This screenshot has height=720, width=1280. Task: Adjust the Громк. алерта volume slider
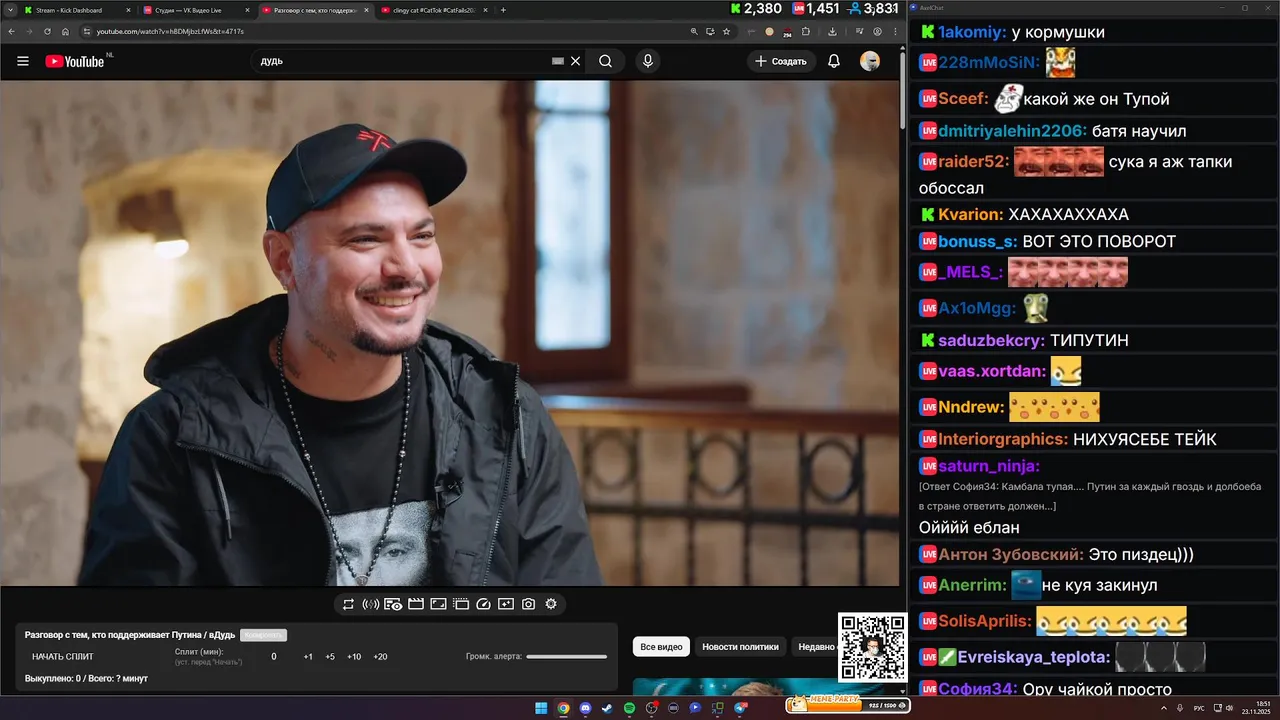click(x=566, y=657)
